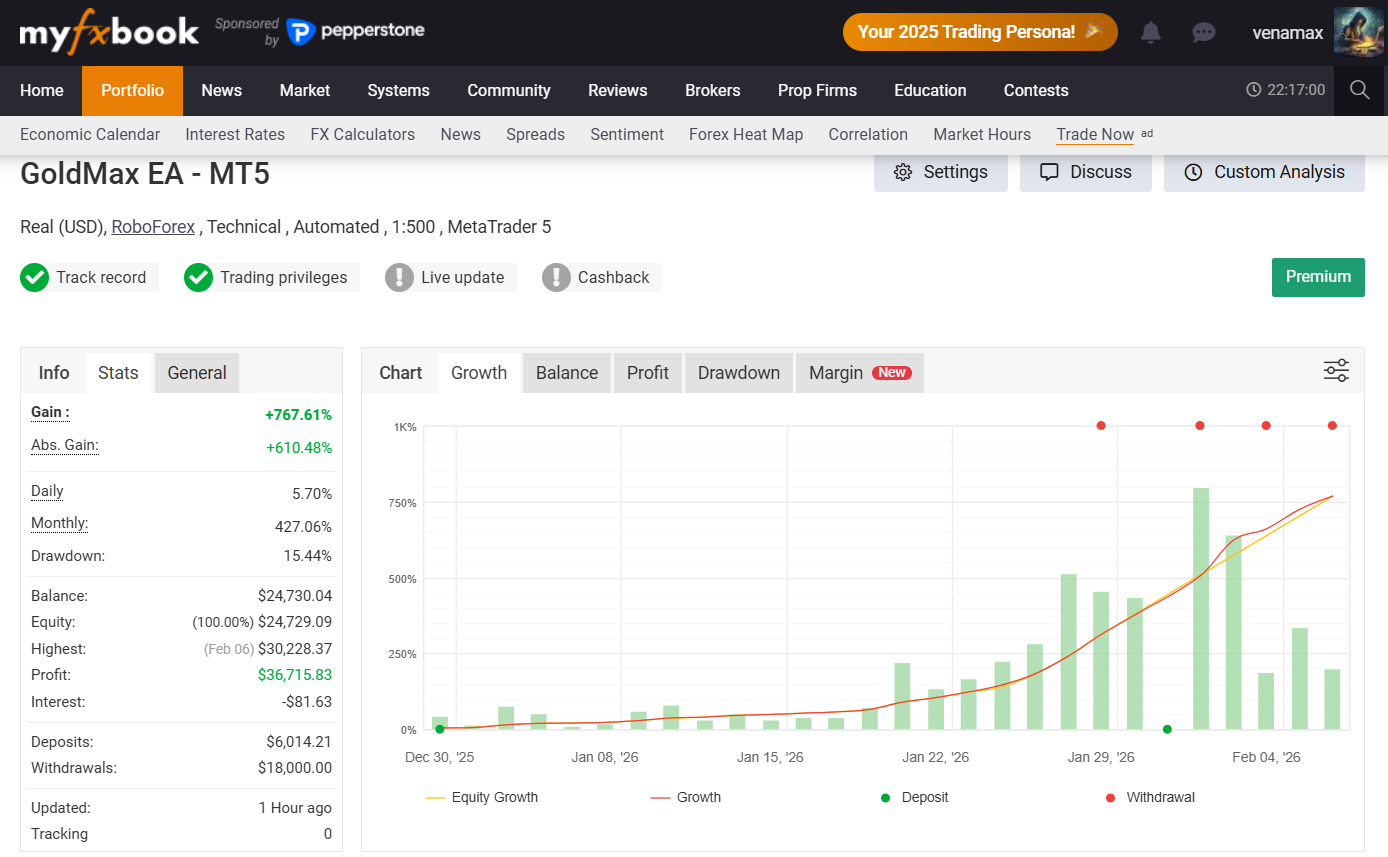The image size is (1388, 857).
Task: Click the green Track record checkmark
Action: tap(34, 277)
